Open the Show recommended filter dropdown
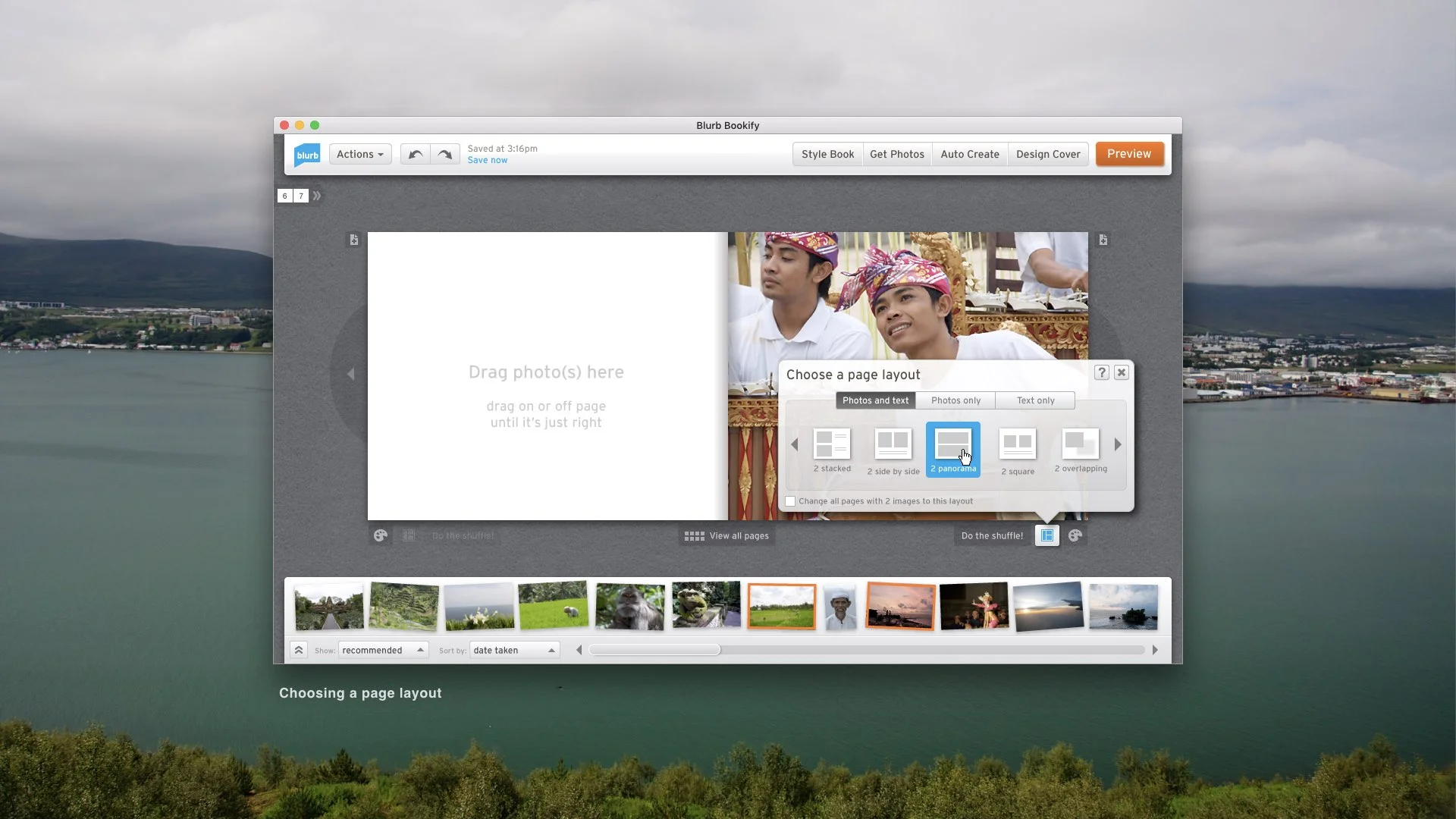 (383, 650)
